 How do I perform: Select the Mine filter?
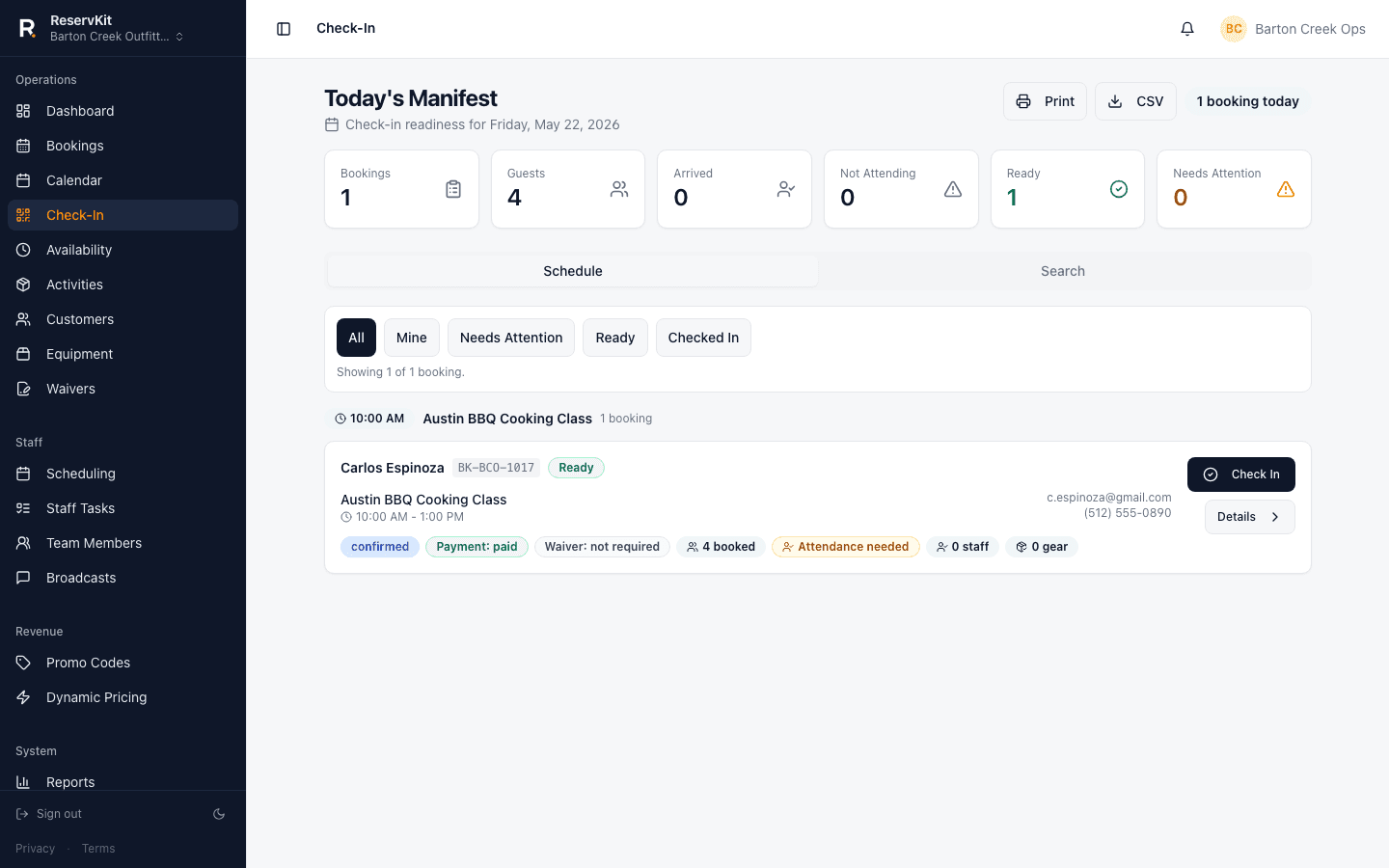pos(411,338)
